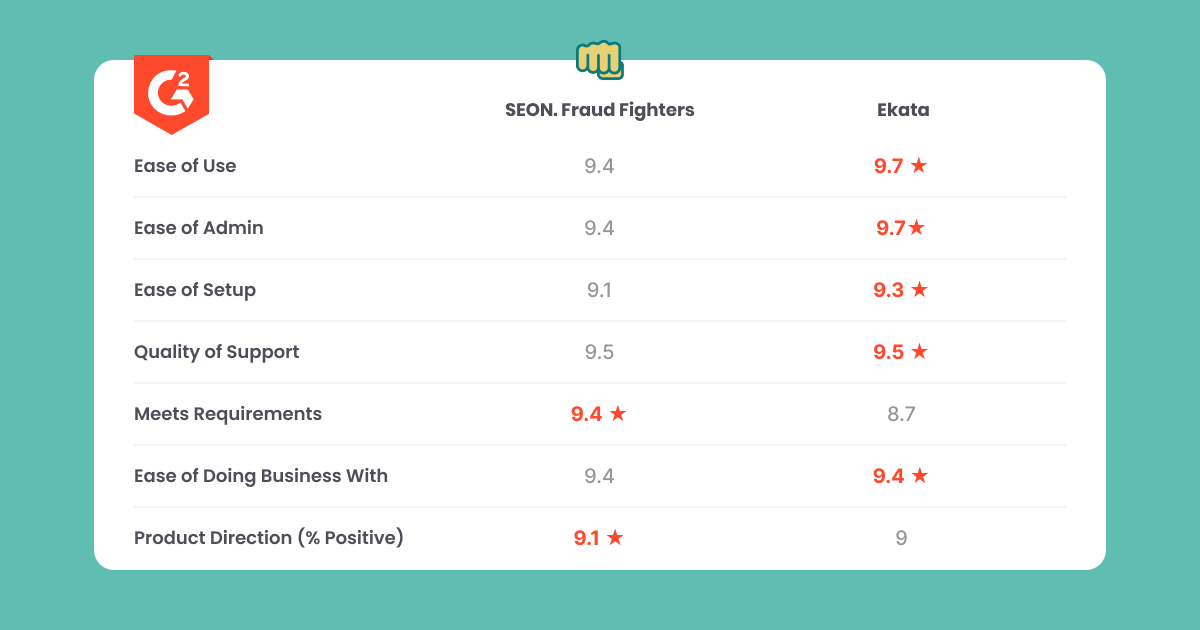The height and width of the screenshot is (630, 1200).
Task: Click the Ease of Use row label
Action: 185,166
